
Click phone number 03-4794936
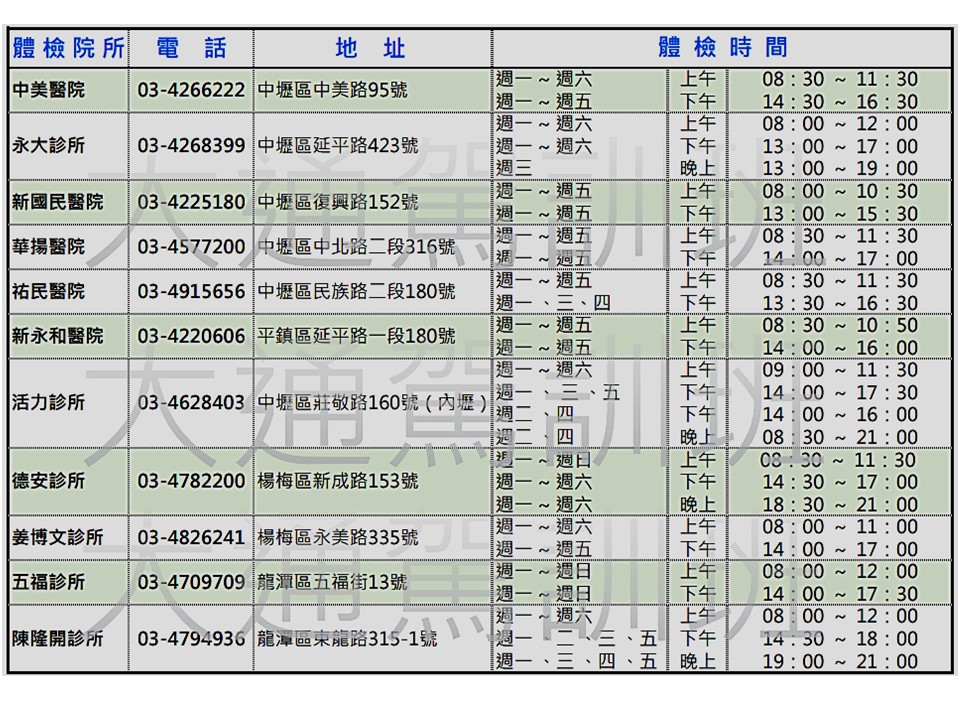click(x=191, y=638)
